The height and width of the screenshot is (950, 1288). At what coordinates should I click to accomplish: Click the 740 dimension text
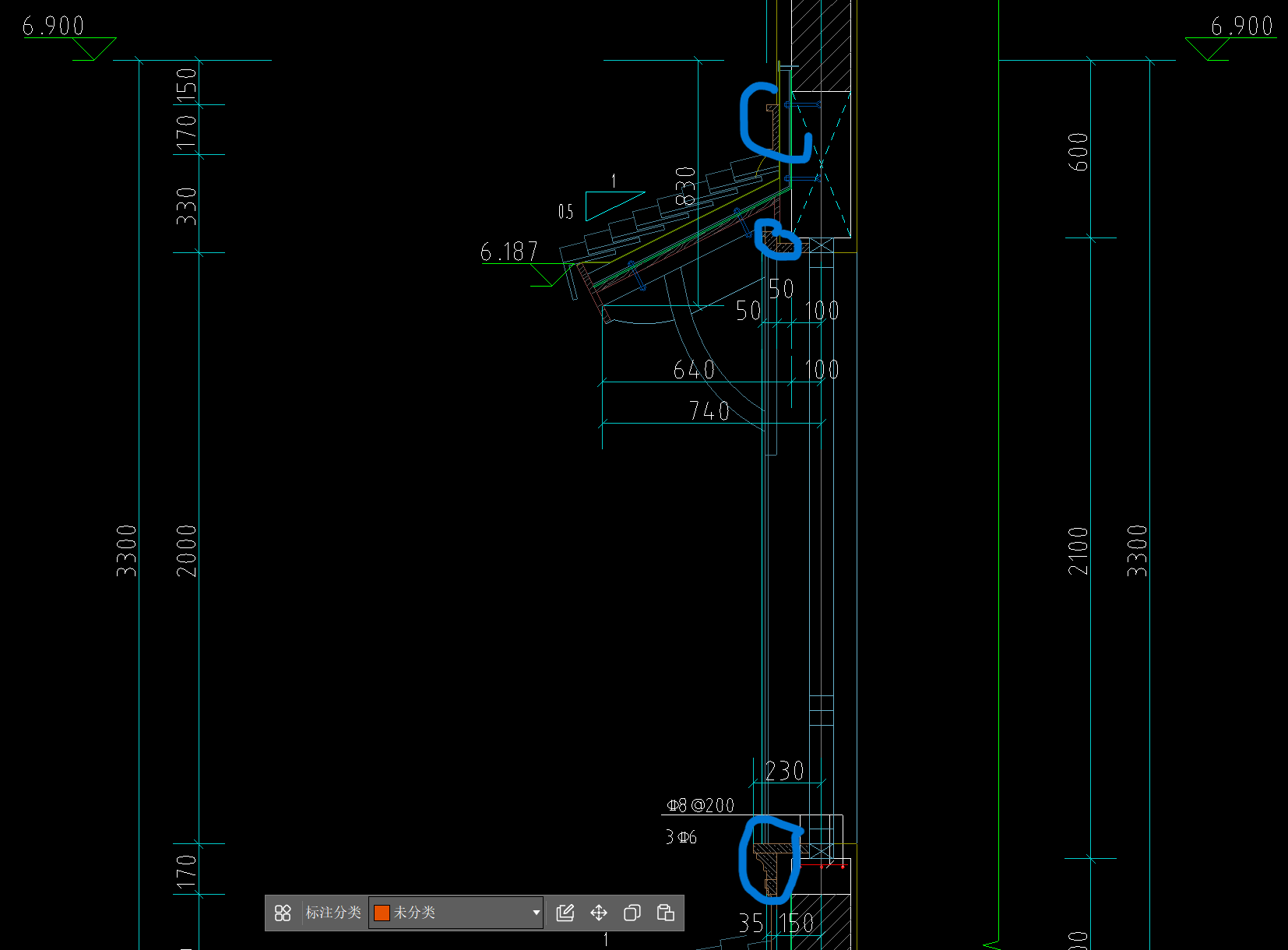click(709, 410)
